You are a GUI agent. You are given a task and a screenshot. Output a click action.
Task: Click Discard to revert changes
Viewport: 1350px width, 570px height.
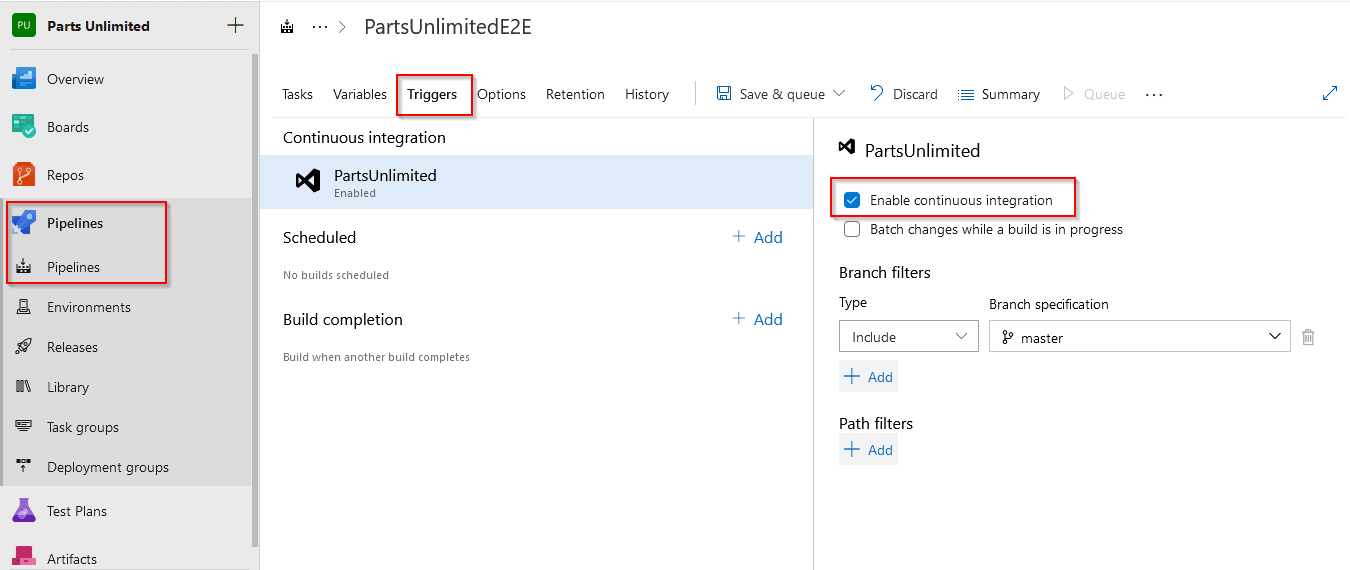point(904,94)
